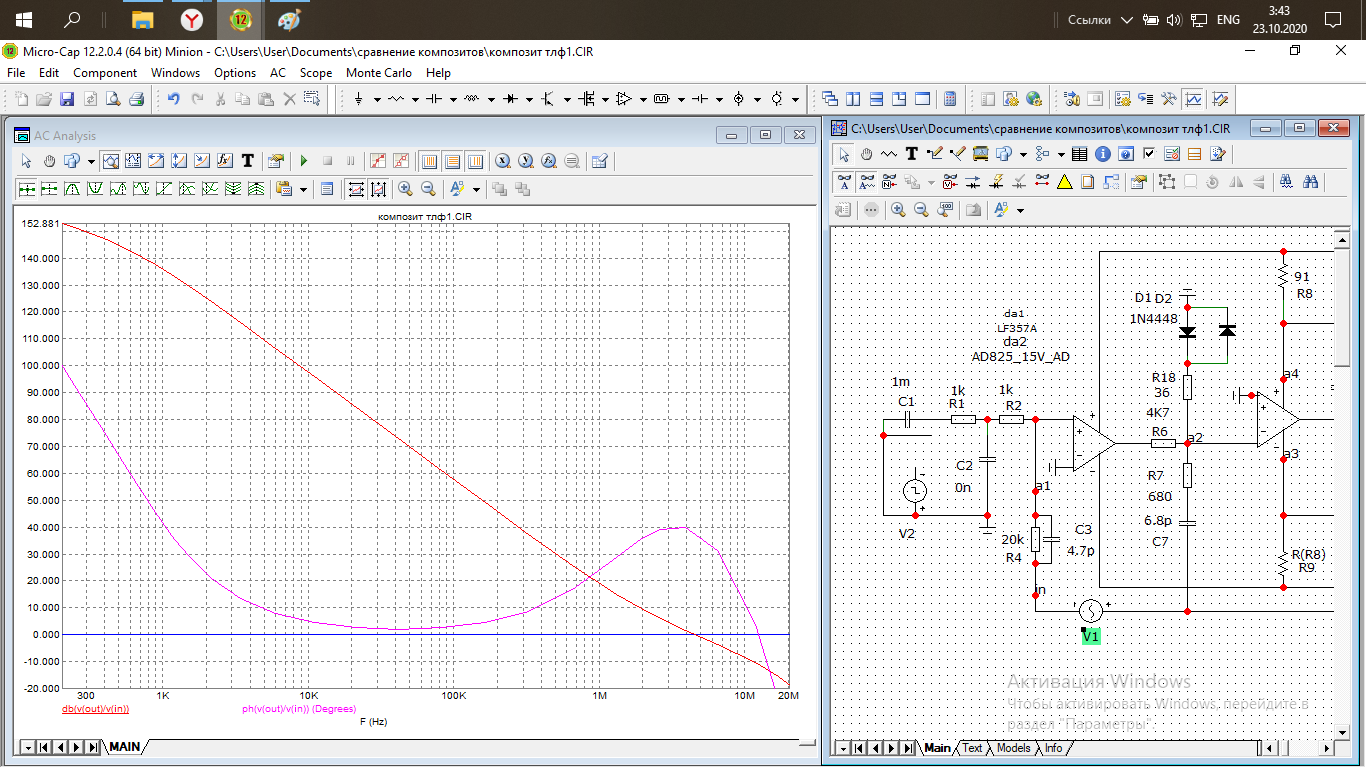Cascade windows using the toolbar icon

[x=829, y=99]
